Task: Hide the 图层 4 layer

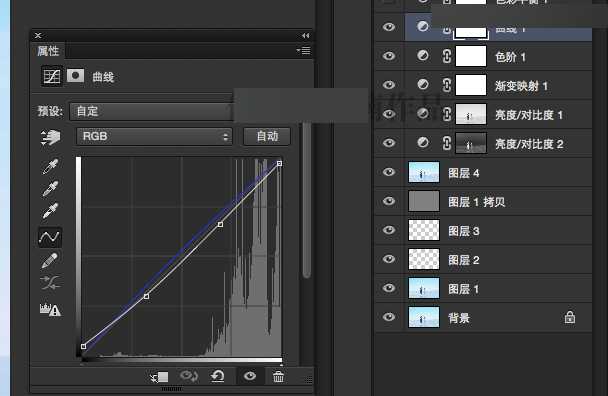Action: (389, 172)
